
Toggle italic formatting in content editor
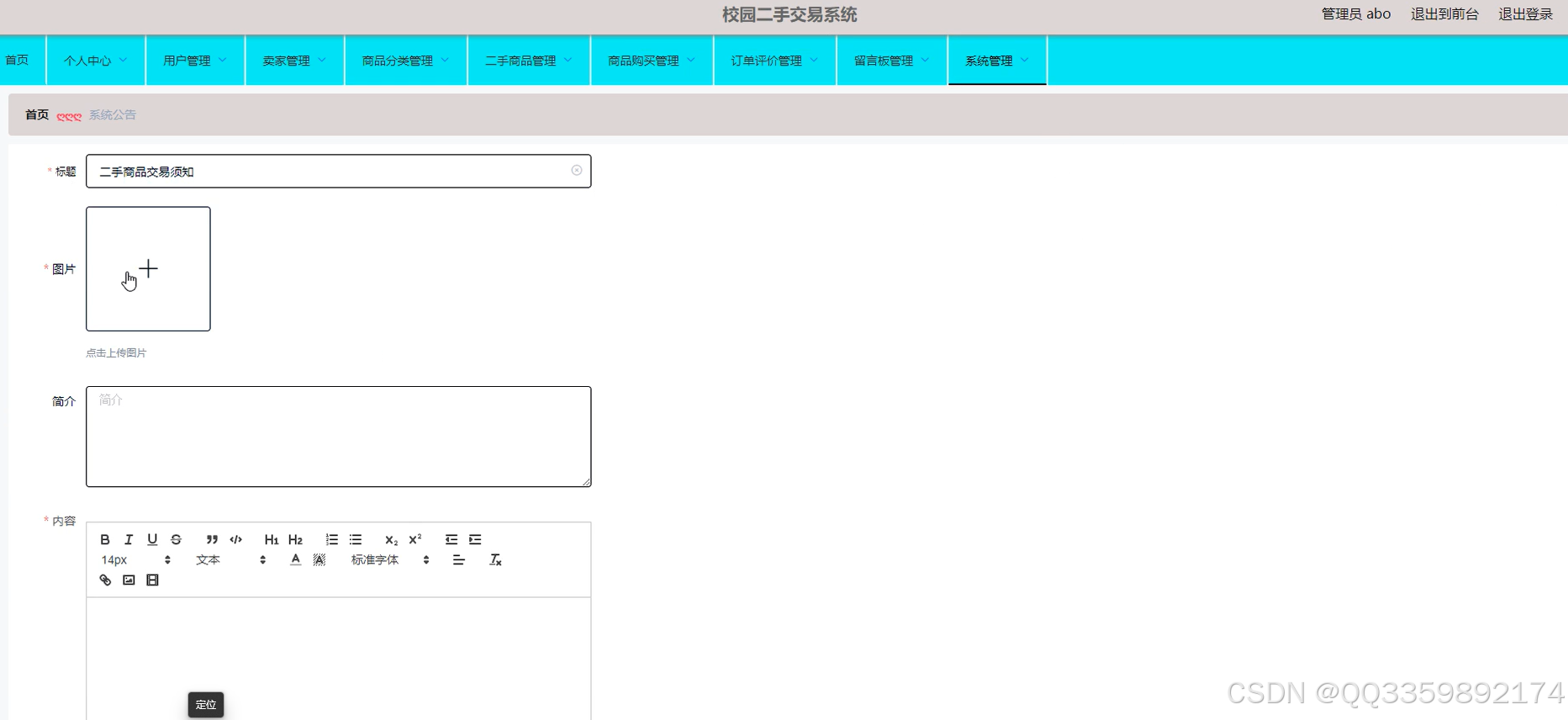click(129, 539)
